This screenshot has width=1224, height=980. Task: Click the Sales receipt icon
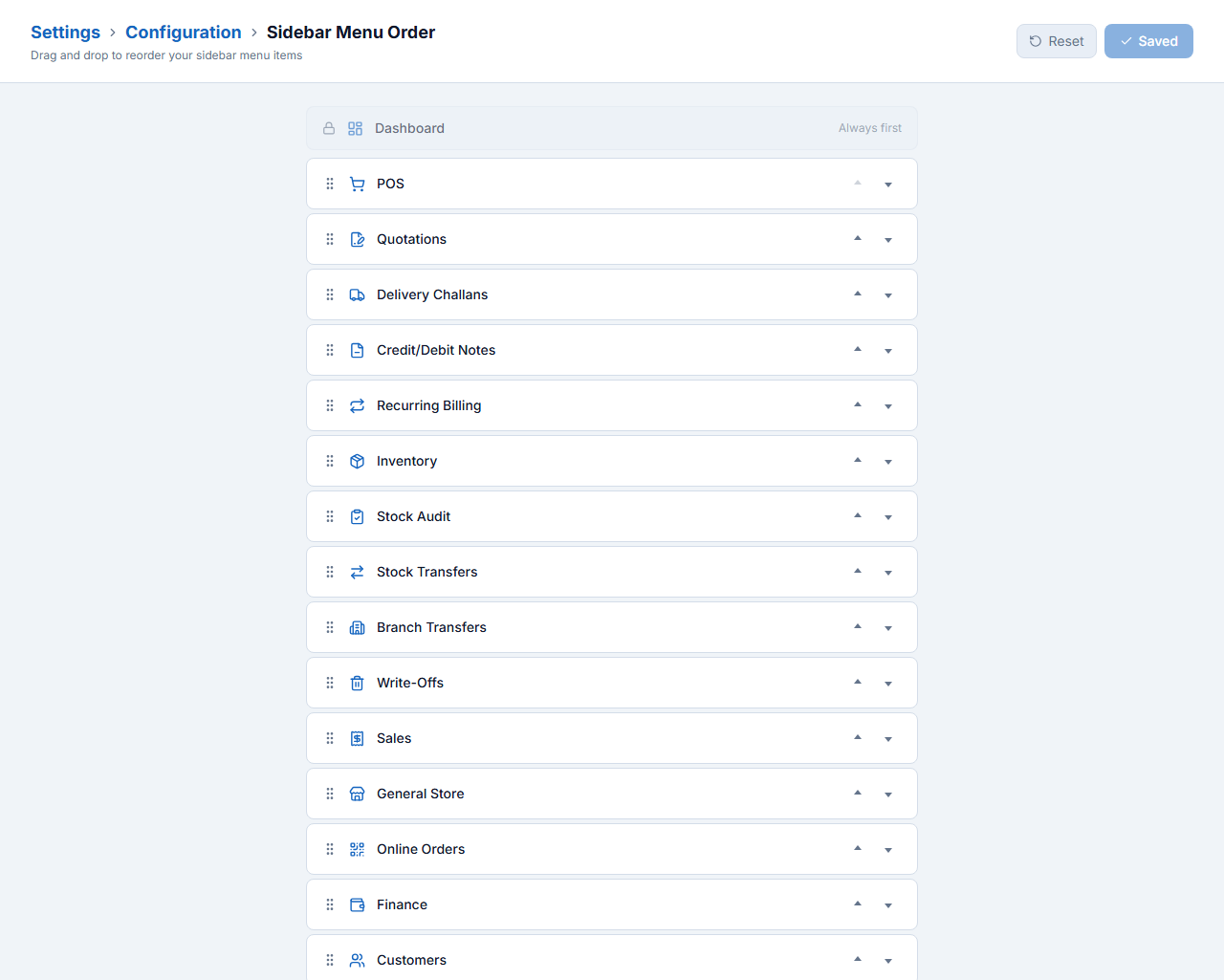357,738
